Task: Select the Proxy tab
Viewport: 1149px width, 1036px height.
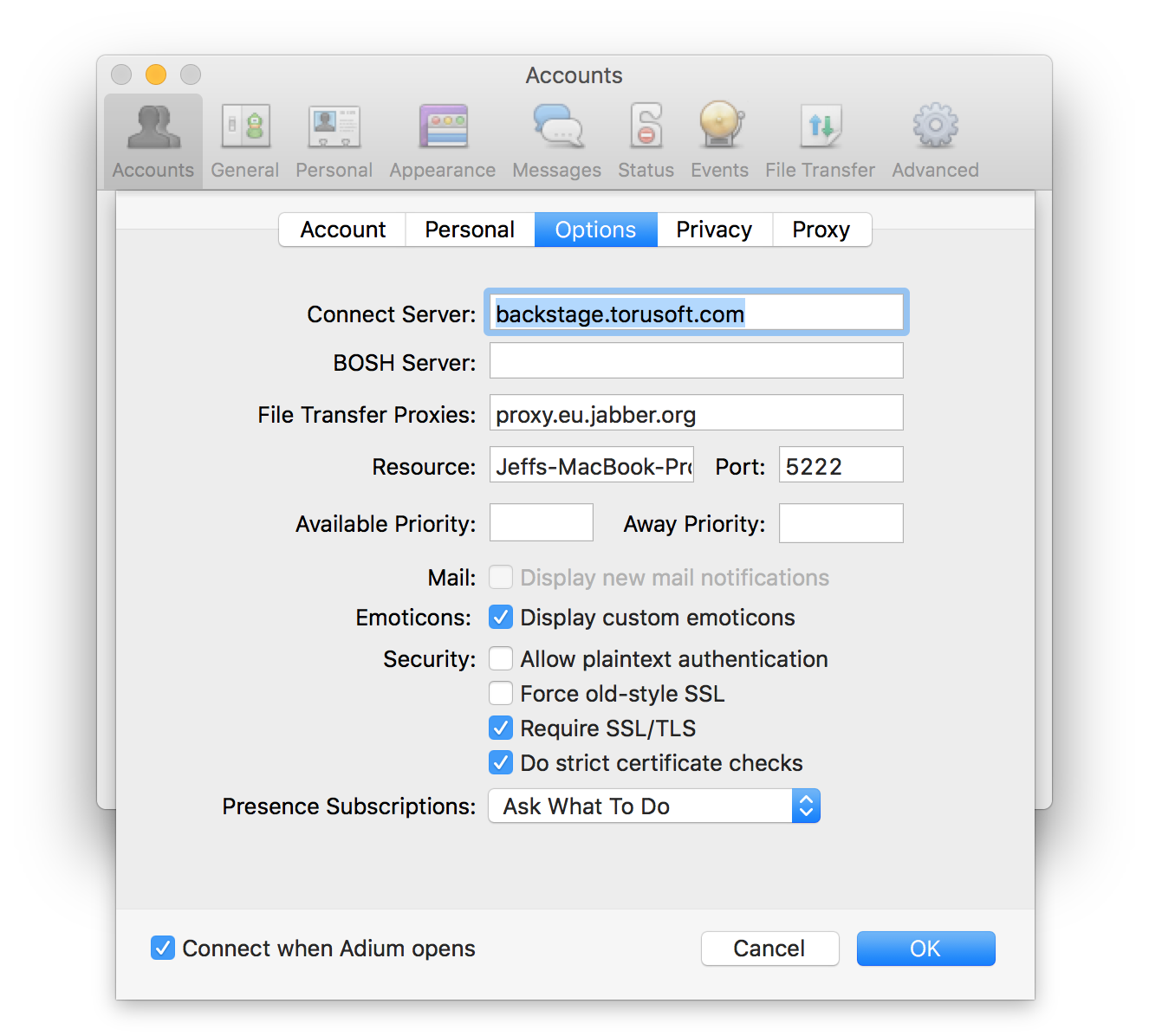Action: [820, 229]
